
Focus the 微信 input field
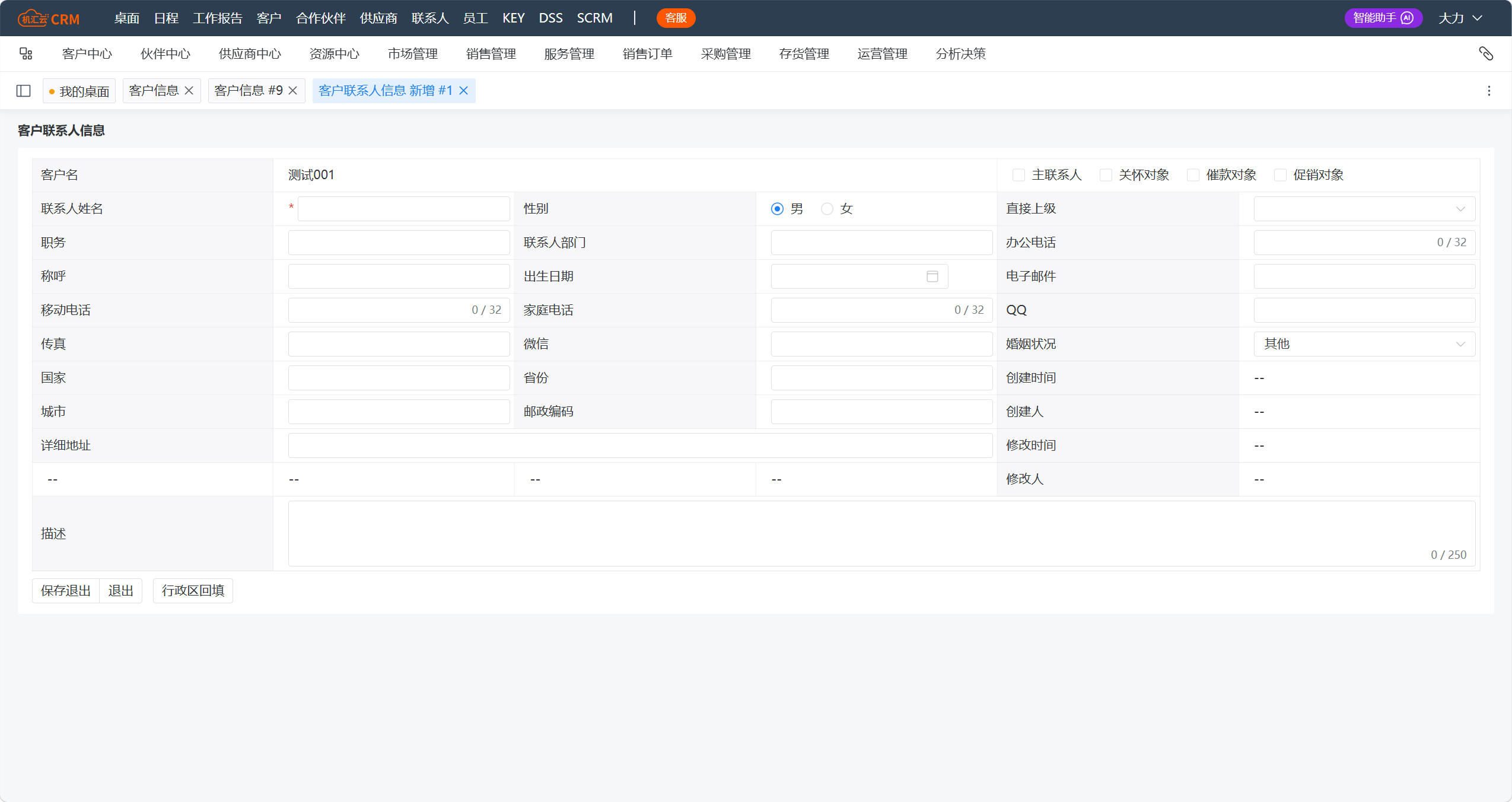click(881, 344)
